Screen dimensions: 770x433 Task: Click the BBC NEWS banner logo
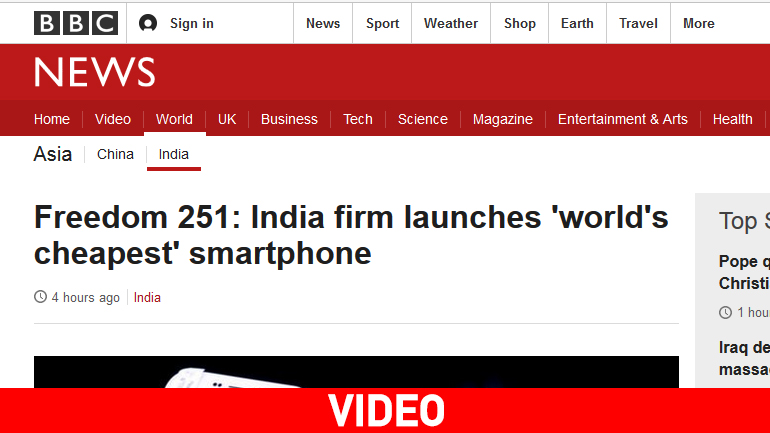tap(94, 72)
